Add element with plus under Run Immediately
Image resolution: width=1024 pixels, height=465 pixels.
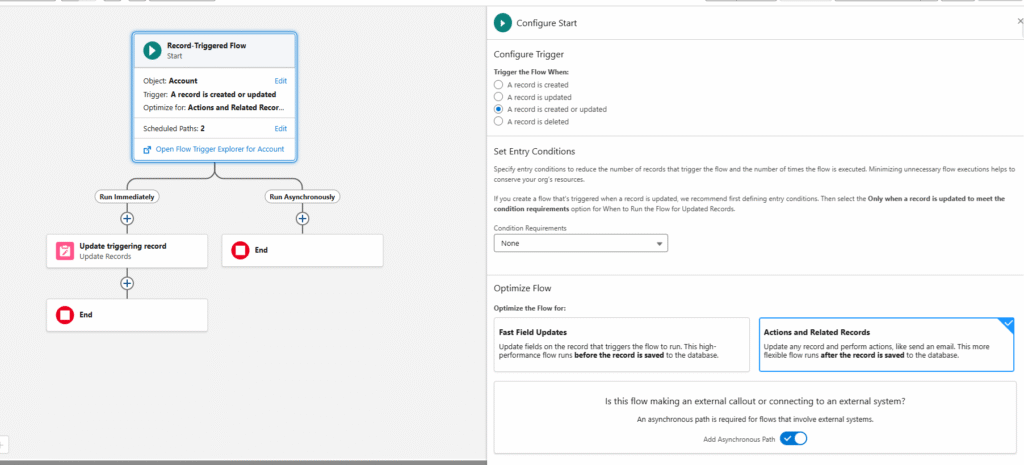coord(127,218)
